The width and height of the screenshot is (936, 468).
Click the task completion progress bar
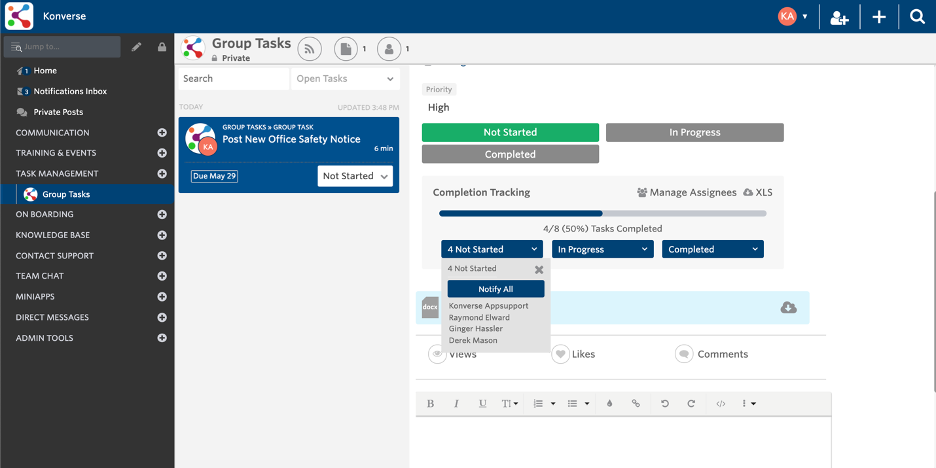(x=602, y=213)
